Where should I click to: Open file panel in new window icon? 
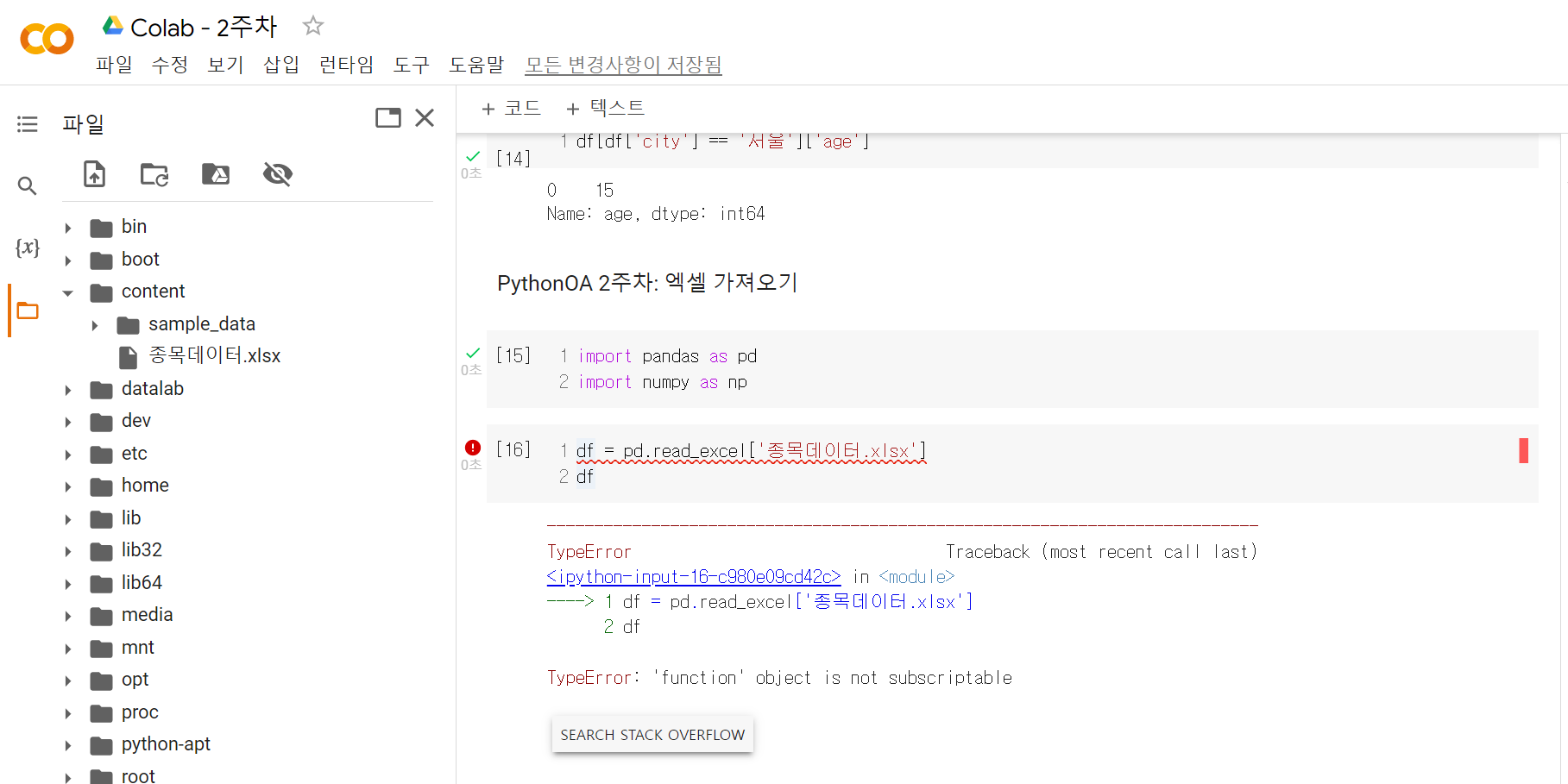[x=388, y=118]
